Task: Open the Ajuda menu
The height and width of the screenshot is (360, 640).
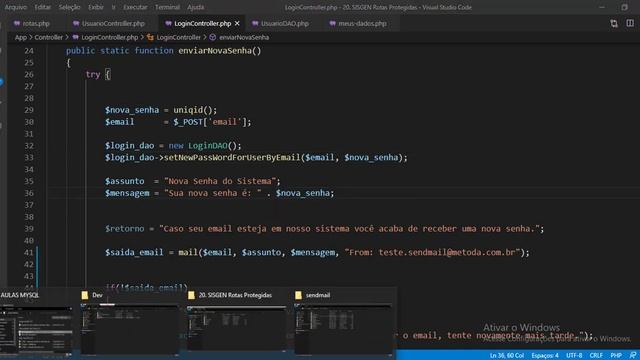Action: coord(196,7)
